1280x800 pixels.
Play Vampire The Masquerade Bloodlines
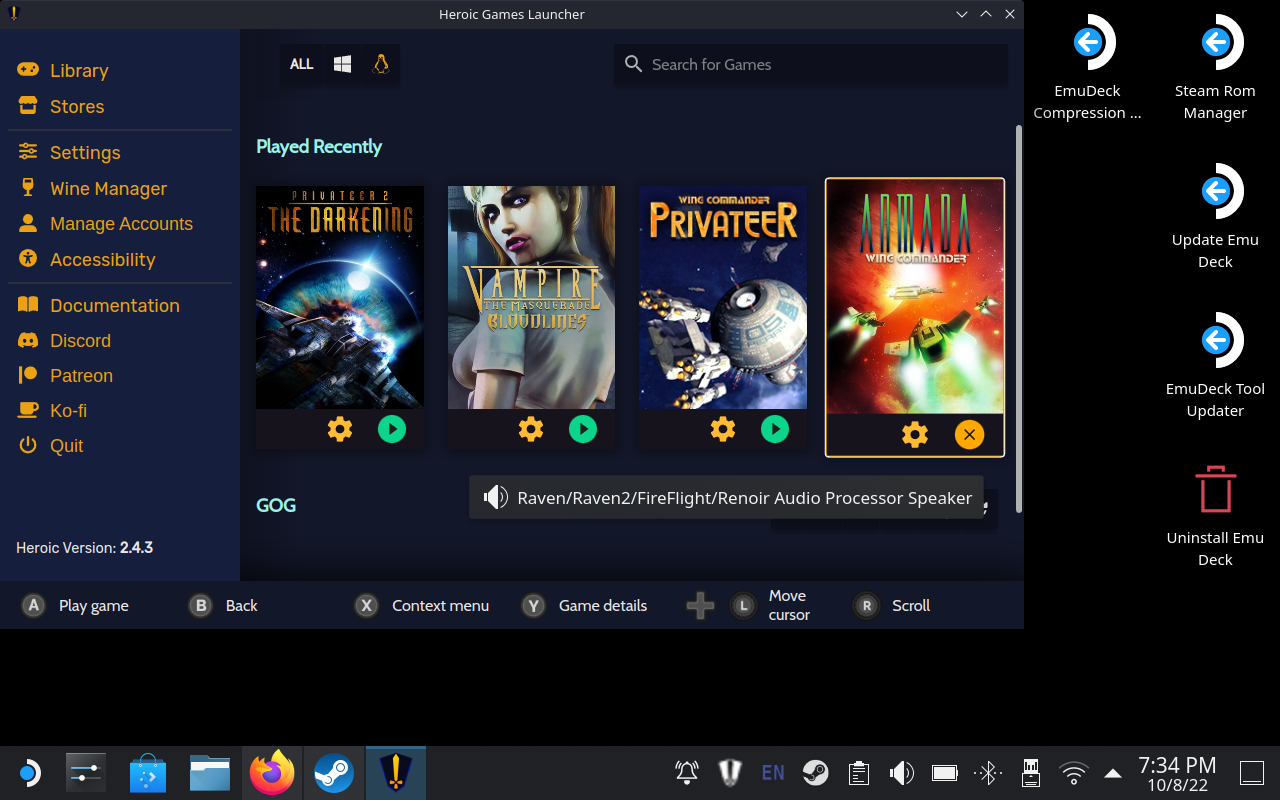[583, 430]
